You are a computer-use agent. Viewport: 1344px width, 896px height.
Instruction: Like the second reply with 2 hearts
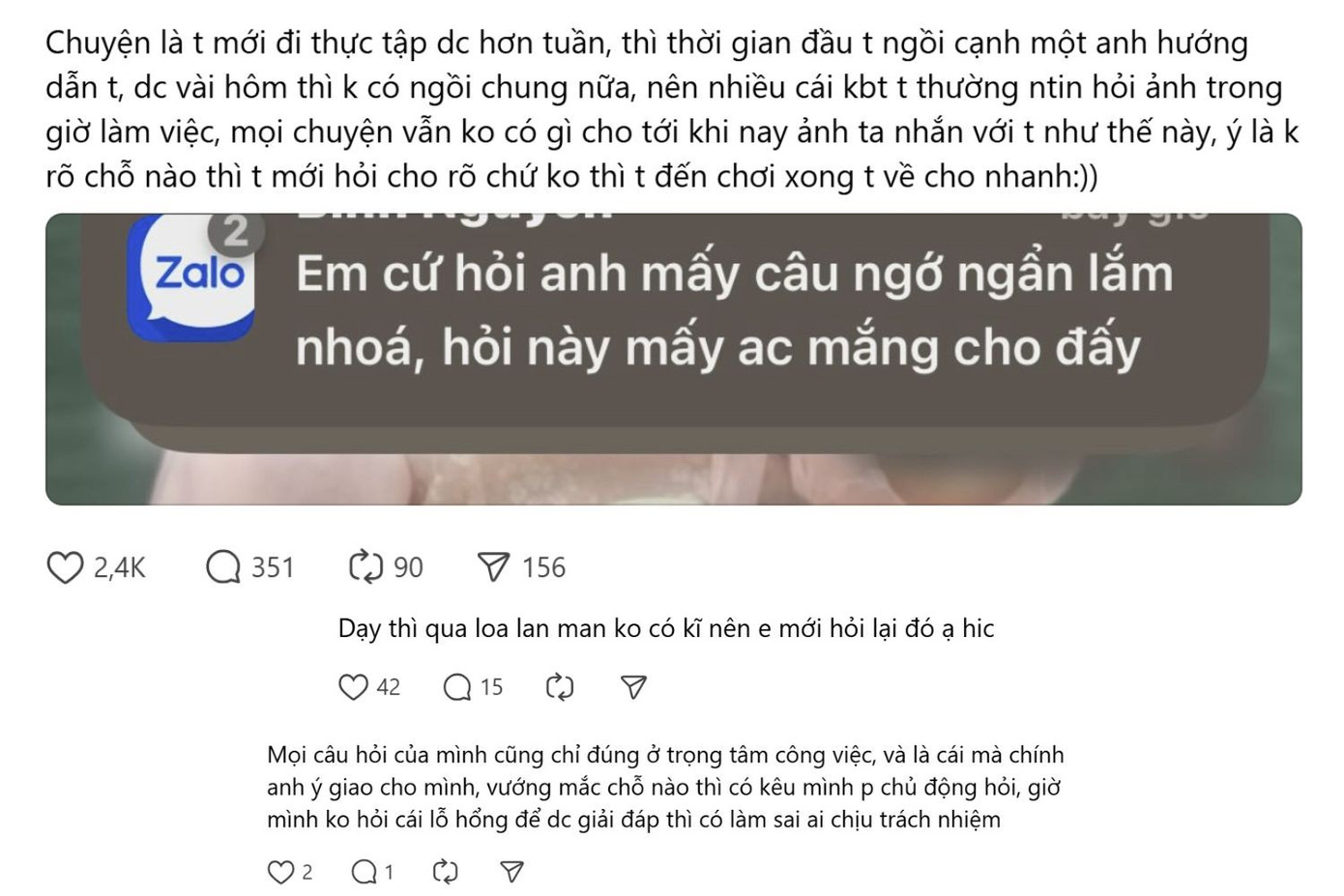pyautogui.click(x=280, y=872)
